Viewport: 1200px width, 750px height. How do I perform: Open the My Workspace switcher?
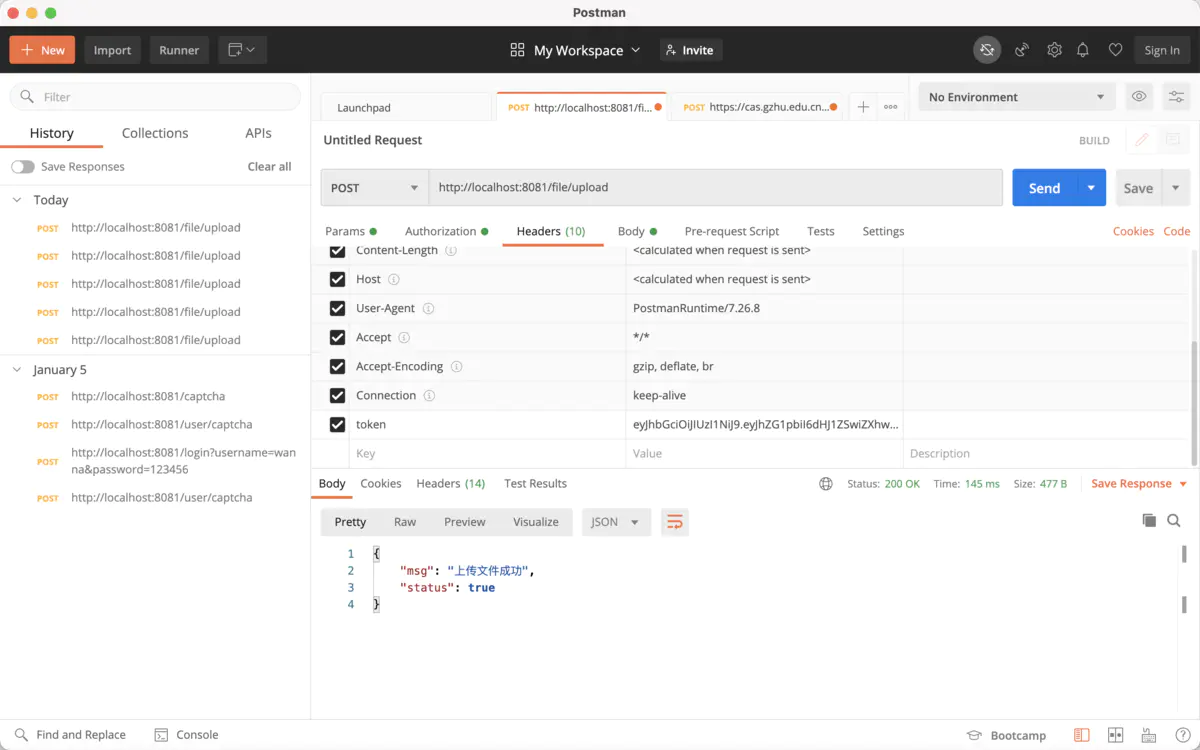pos(575,50)
